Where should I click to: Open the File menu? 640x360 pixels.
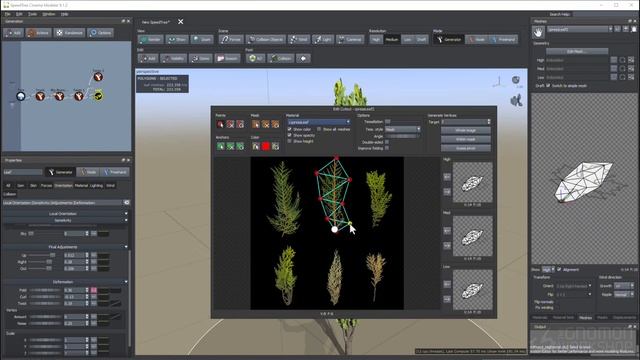coord(8,14)
